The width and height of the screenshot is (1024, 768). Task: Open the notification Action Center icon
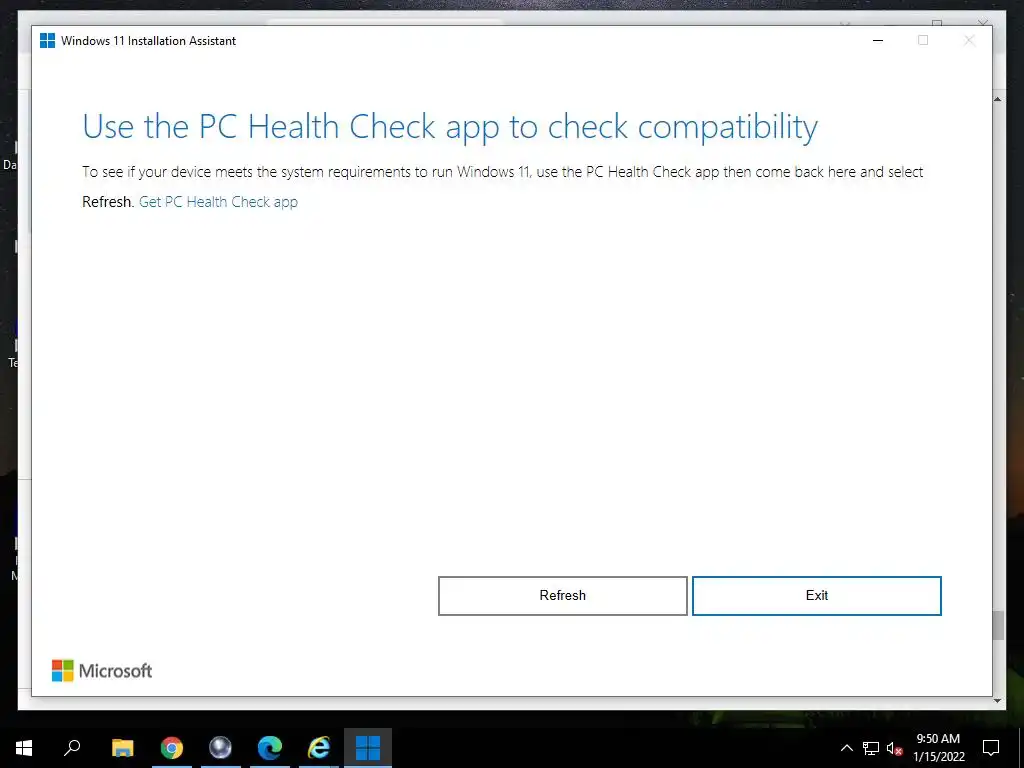click(991, 748)
